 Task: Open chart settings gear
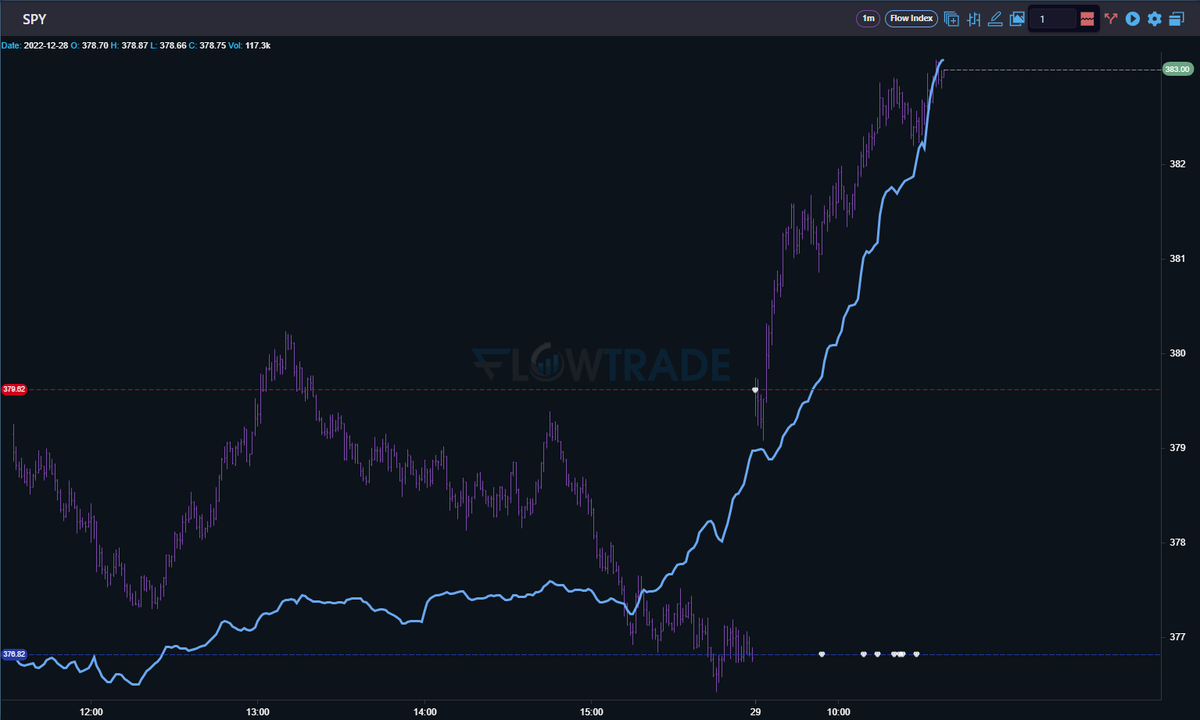click(x=1154, y=18)
